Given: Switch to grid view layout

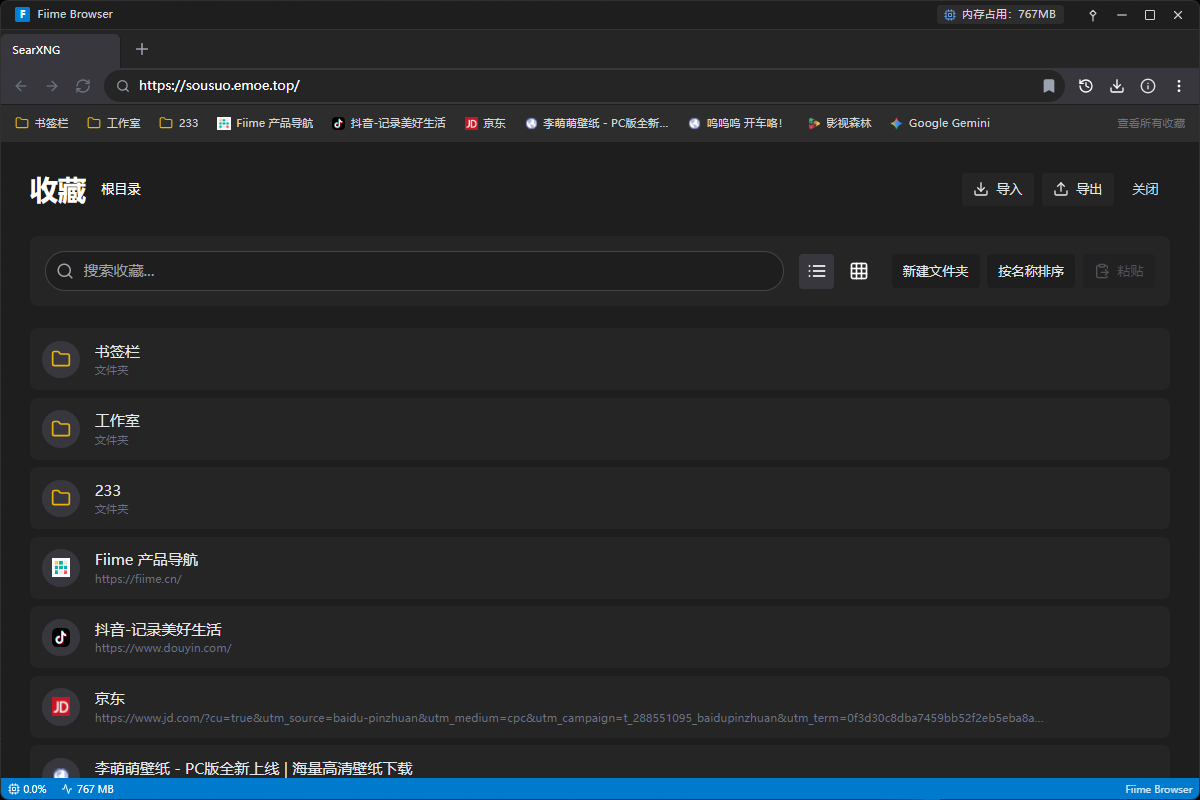Looking at the screenshot, I should point(859,271).
